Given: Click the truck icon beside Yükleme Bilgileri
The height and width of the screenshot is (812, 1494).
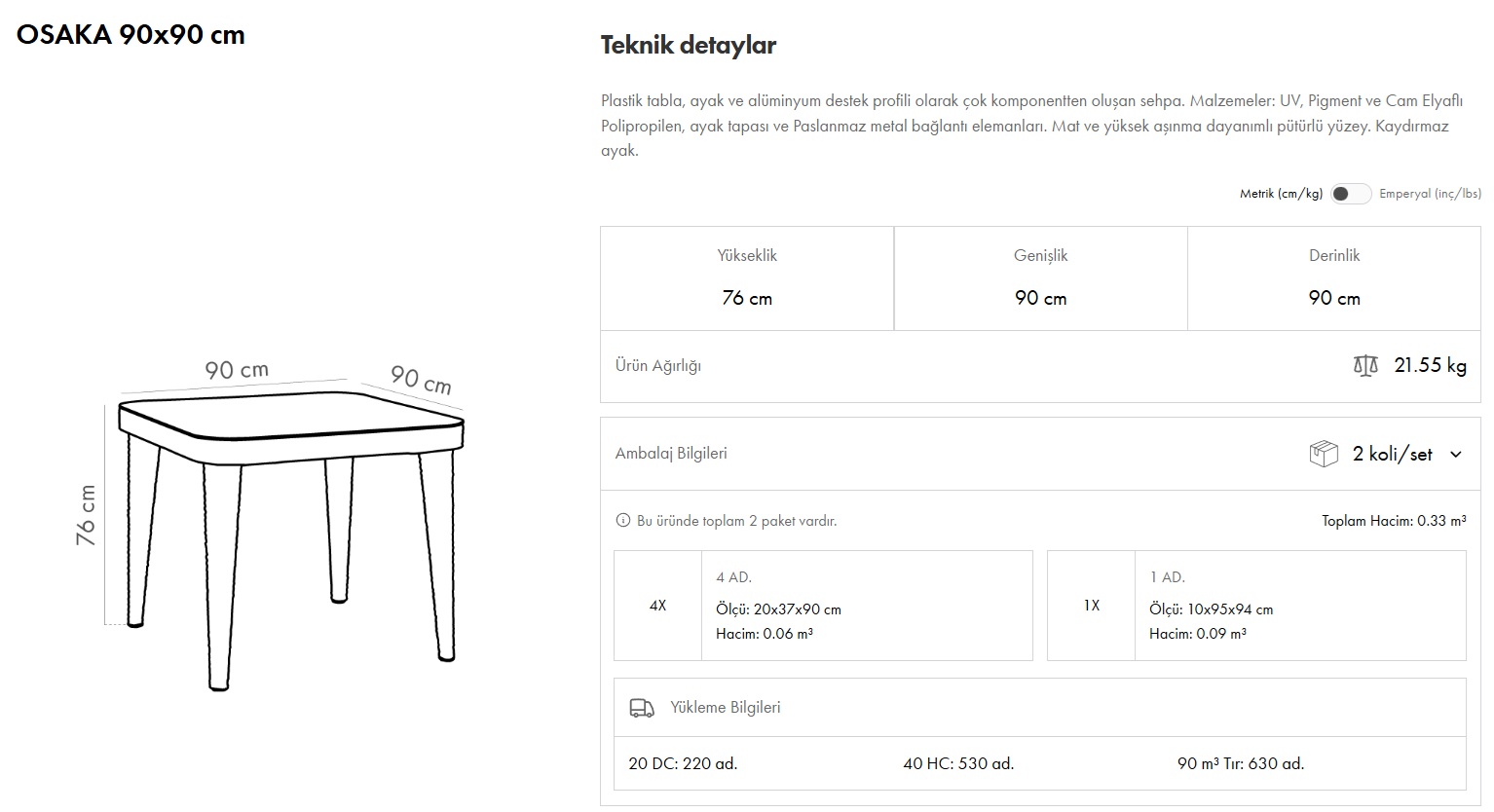Looking at the screenshot, I should 642,708.
